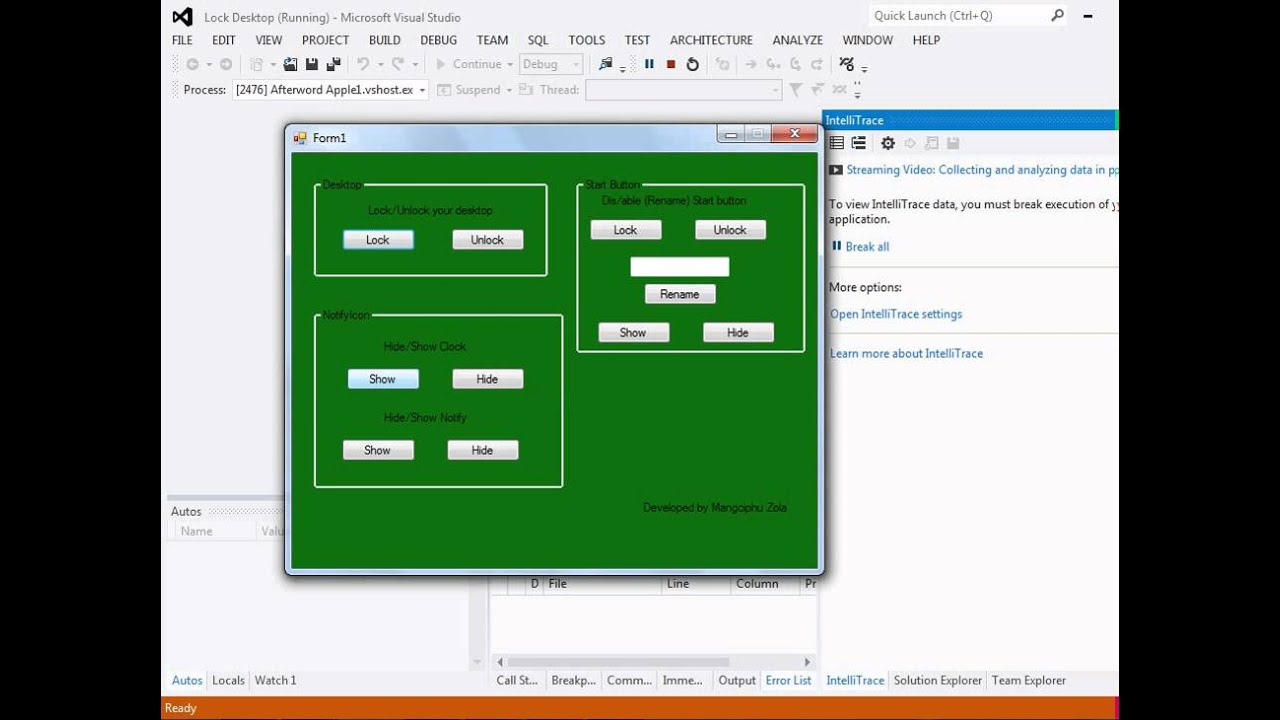Viewport: 1280px width, 720px height.
Task: Click the Redo arrow icon
Action: point(397,64)
